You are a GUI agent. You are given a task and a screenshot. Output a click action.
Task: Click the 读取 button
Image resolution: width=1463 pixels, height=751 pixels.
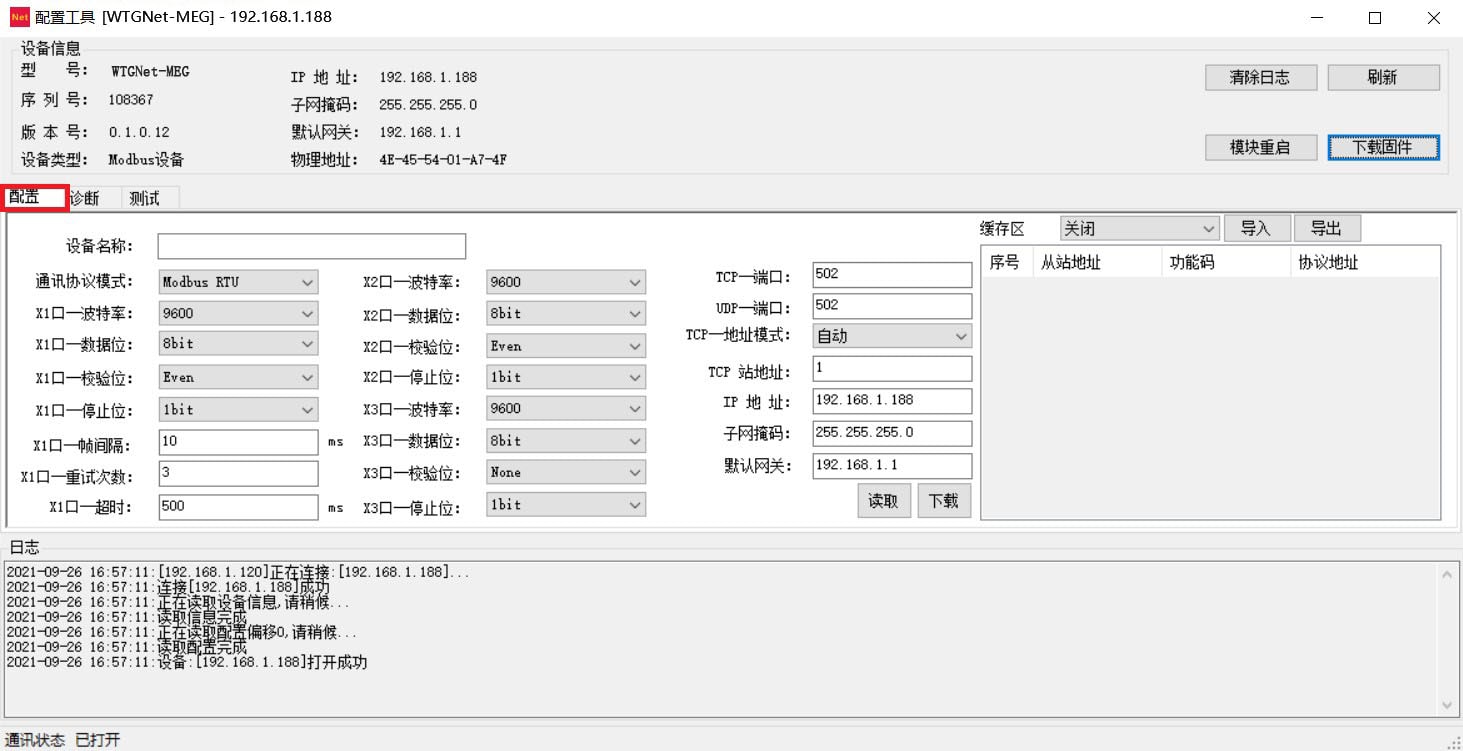click(x=884, y=501)
